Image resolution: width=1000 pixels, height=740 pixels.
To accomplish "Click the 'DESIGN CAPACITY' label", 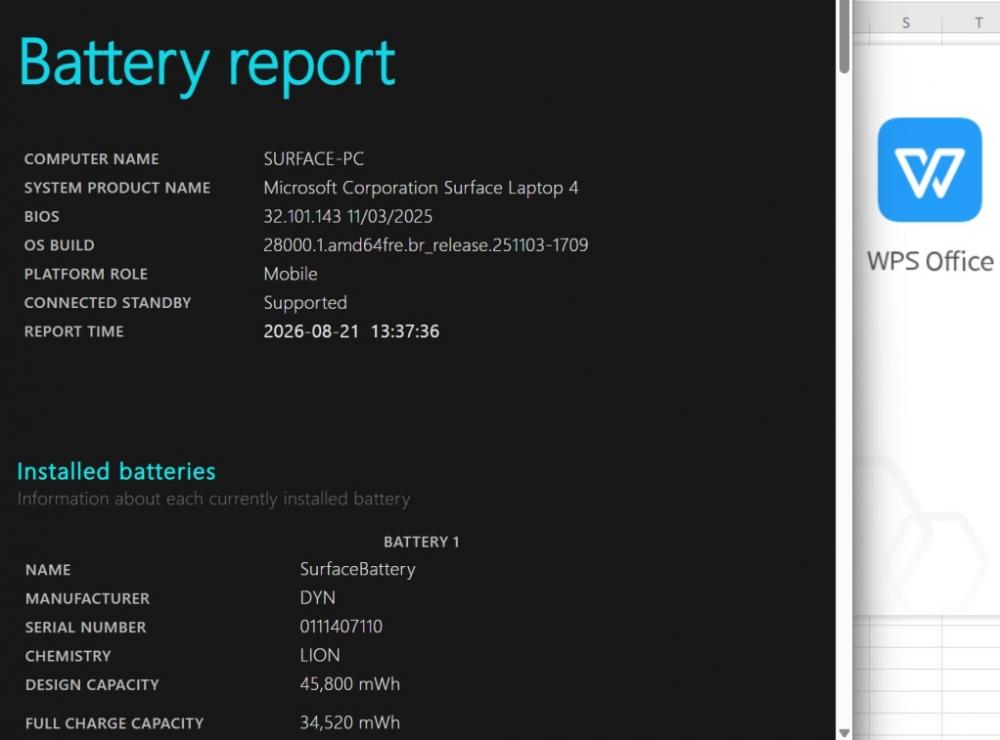I will point(92,684).
